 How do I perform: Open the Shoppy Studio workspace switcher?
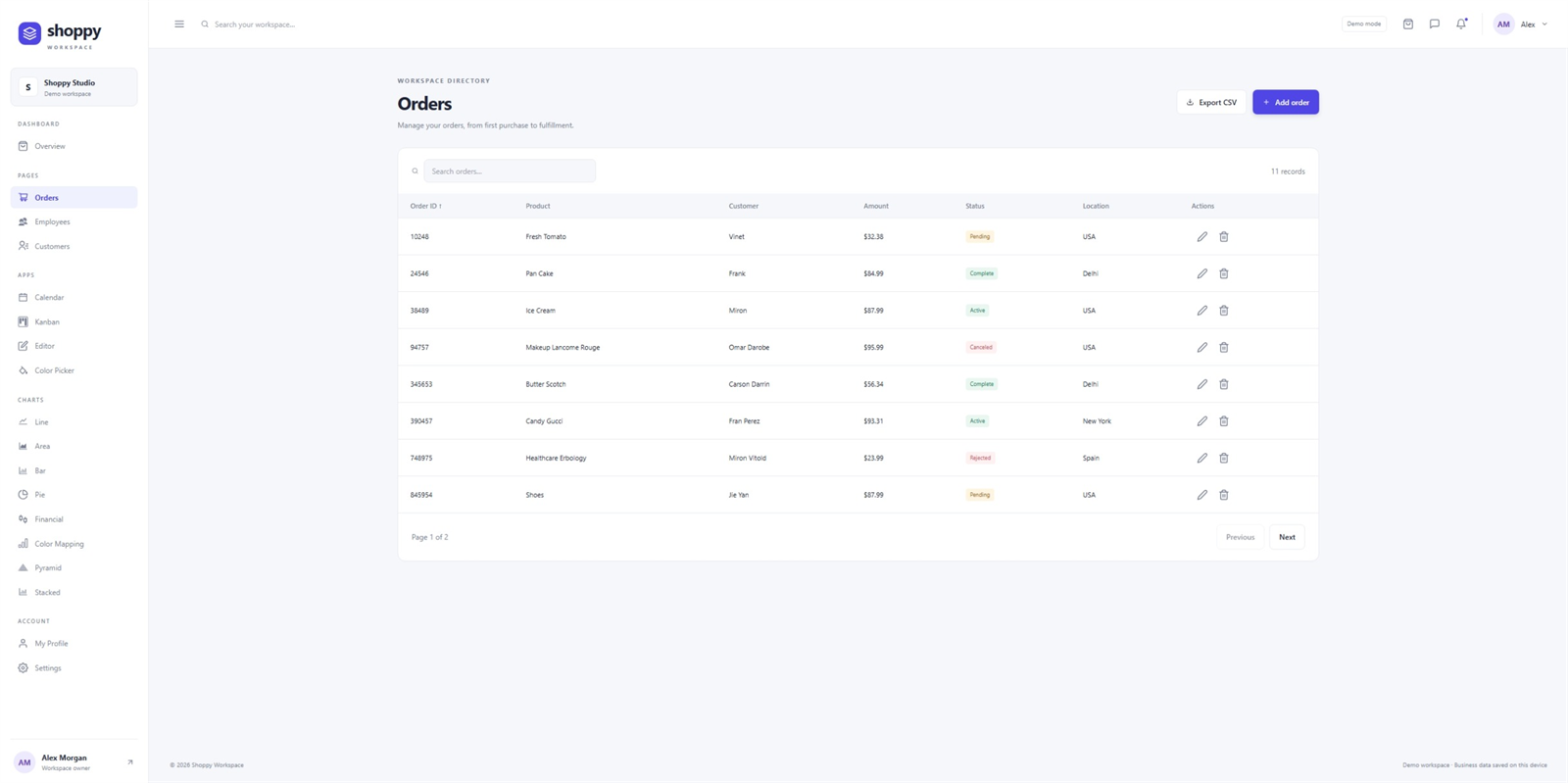pyautogui.click(x=73, y=87)
